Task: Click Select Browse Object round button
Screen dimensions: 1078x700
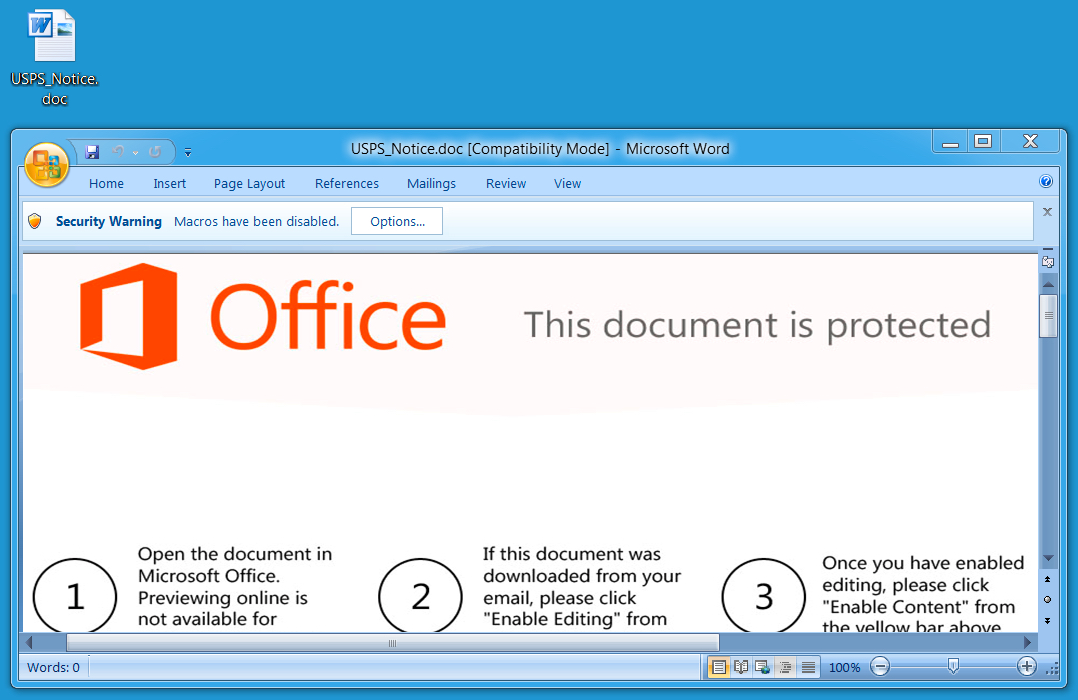Action: click(x=1047, y=599)
